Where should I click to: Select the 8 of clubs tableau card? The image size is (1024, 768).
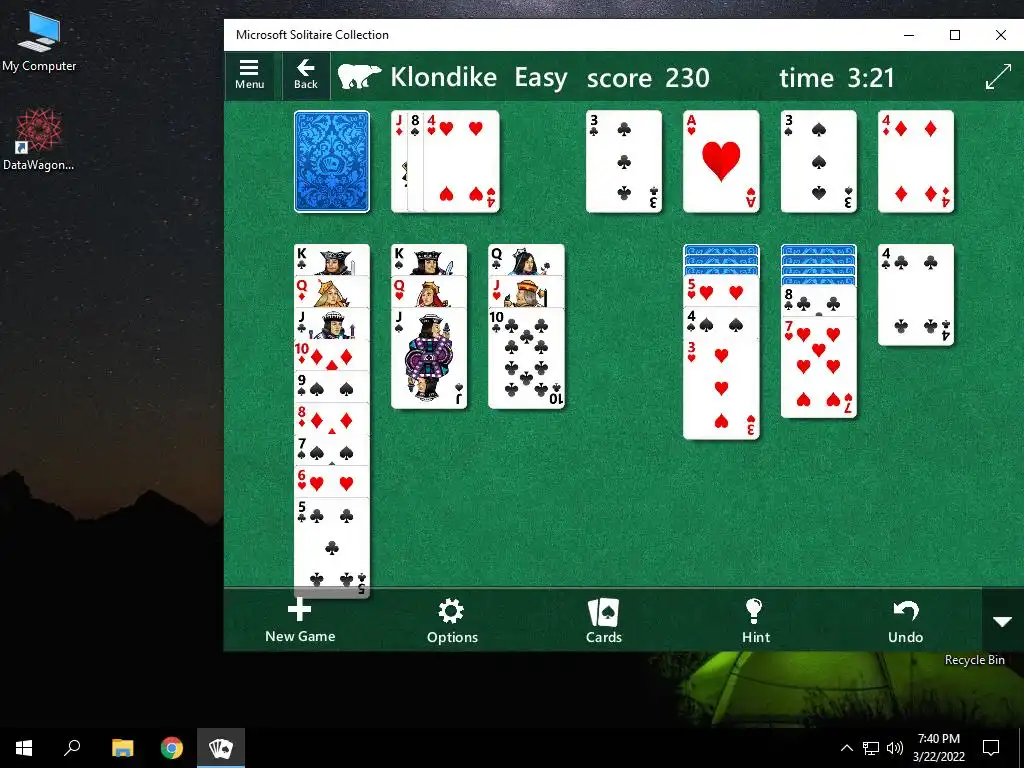[x=818, y=302]
